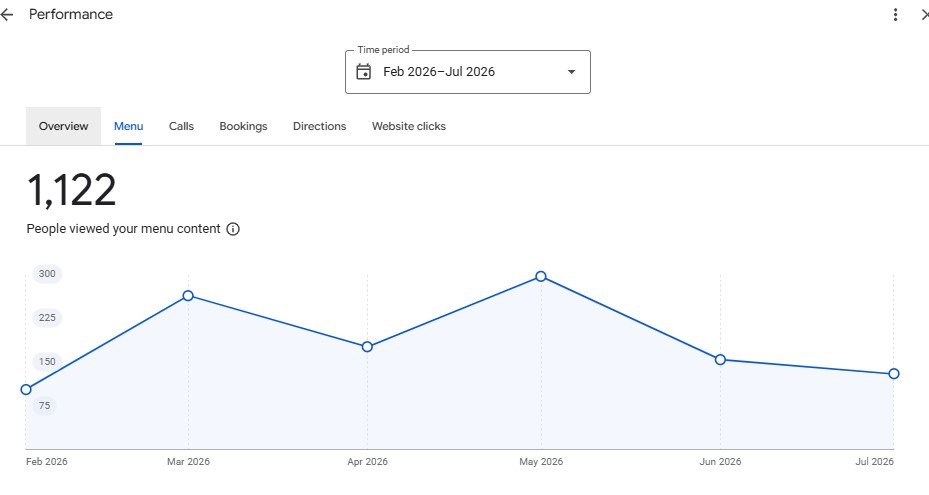The image size is (929, 495).
Task: Click the 75 y-axis label
Action: [x=44, y=405]
